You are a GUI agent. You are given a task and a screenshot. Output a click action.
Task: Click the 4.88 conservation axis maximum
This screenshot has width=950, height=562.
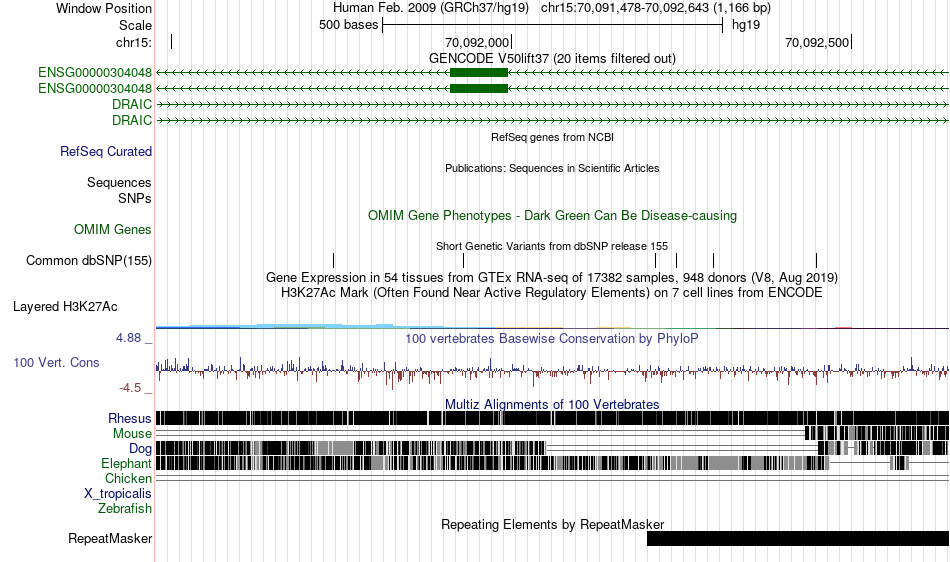129,338
